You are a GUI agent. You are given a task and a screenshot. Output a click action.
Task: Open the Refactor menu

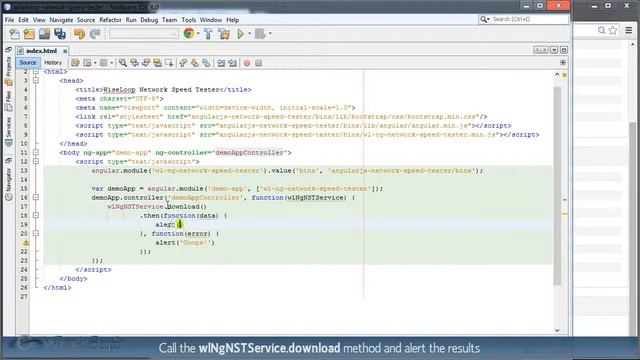(x=110, y=20)
